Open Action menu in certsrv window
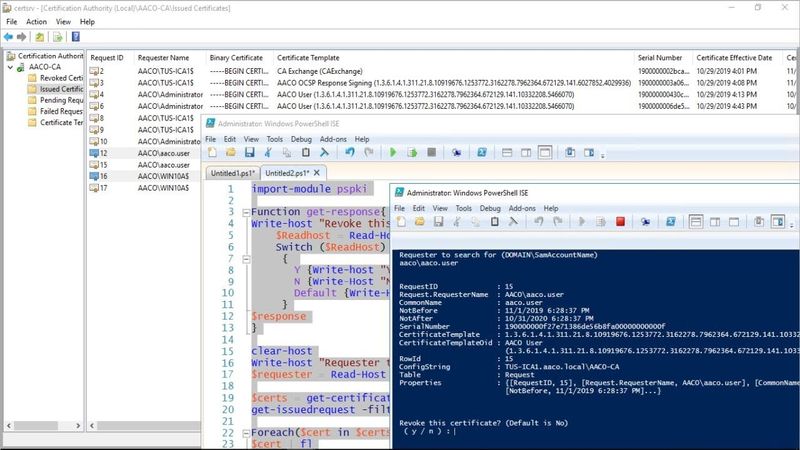Image resolution: width=800 pixels, height=450 pixels. pyautogui.click(x=36, y=22)
